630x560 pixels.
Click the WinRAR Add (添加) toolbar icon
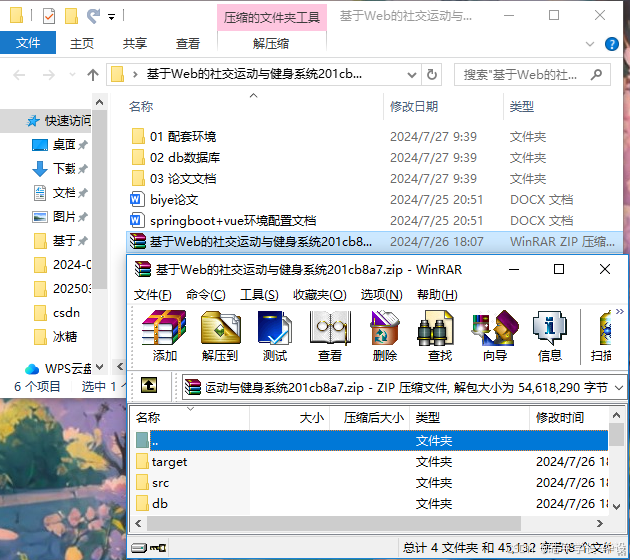point(164,335)
